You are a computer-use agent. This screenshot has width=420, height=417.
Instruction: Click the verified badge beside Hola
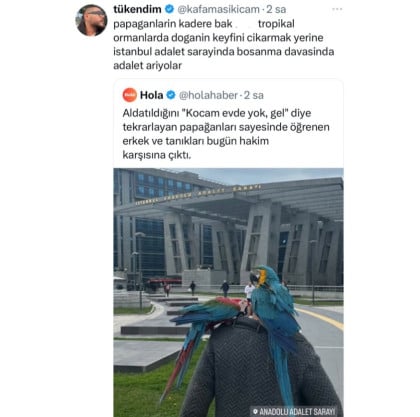[171, 95]
